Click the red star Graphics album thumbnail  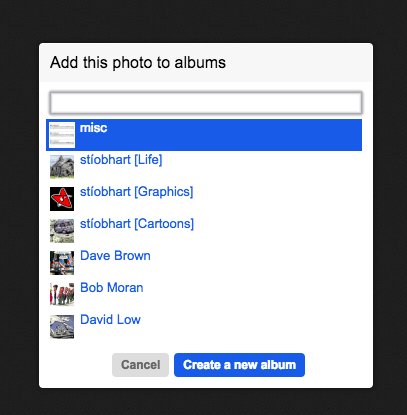click(62, 199)
